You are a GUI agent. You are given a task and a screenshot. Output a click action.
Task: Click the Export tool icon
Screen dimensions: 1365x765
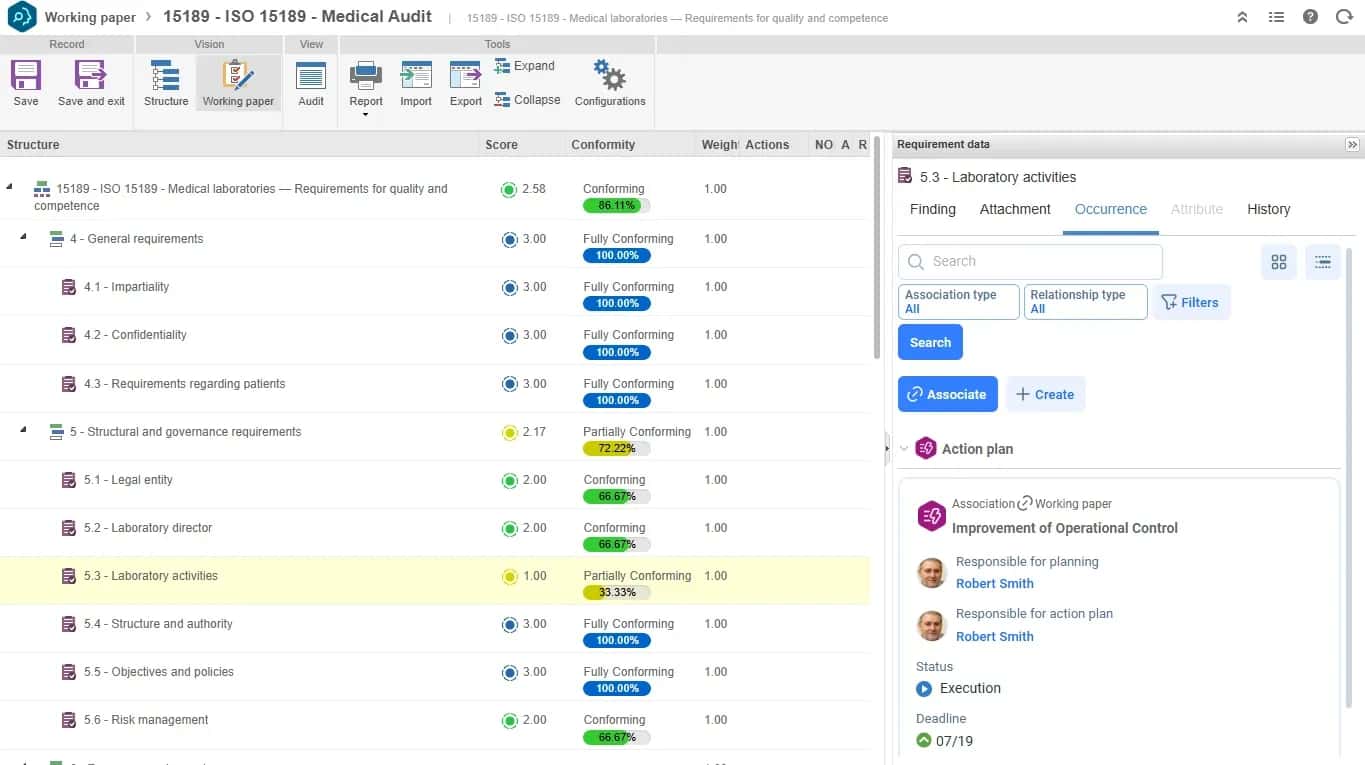pyautogui.click(x=466, y=76)
